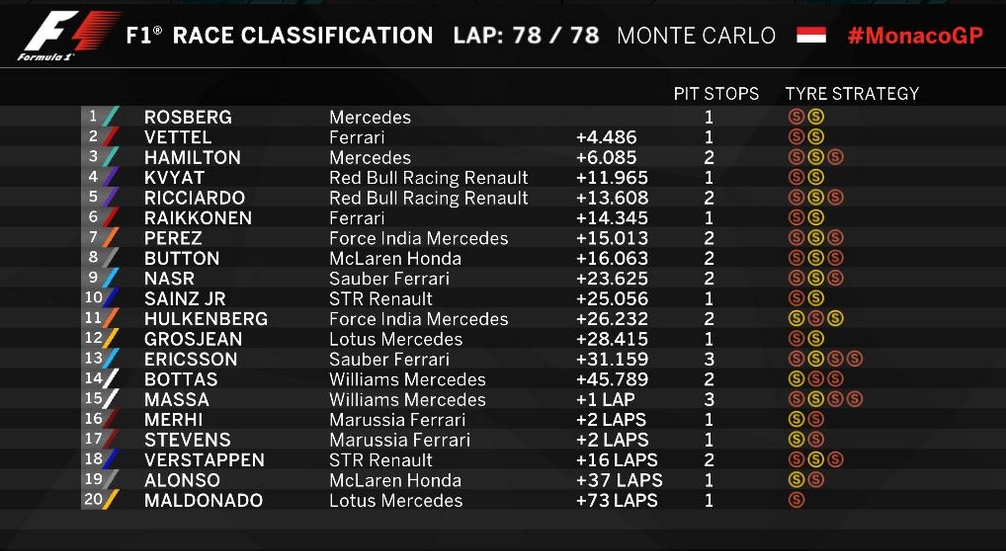Click Maldonado's single tyre icon

[796, 500]
